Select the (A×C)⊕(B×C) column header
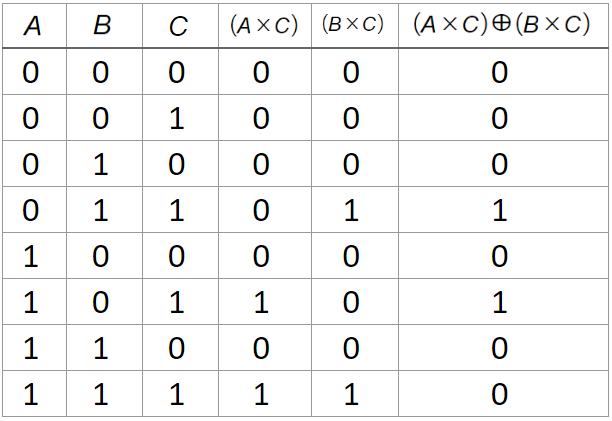This screenshot has height=421, width=612. [x=499, y=26]
